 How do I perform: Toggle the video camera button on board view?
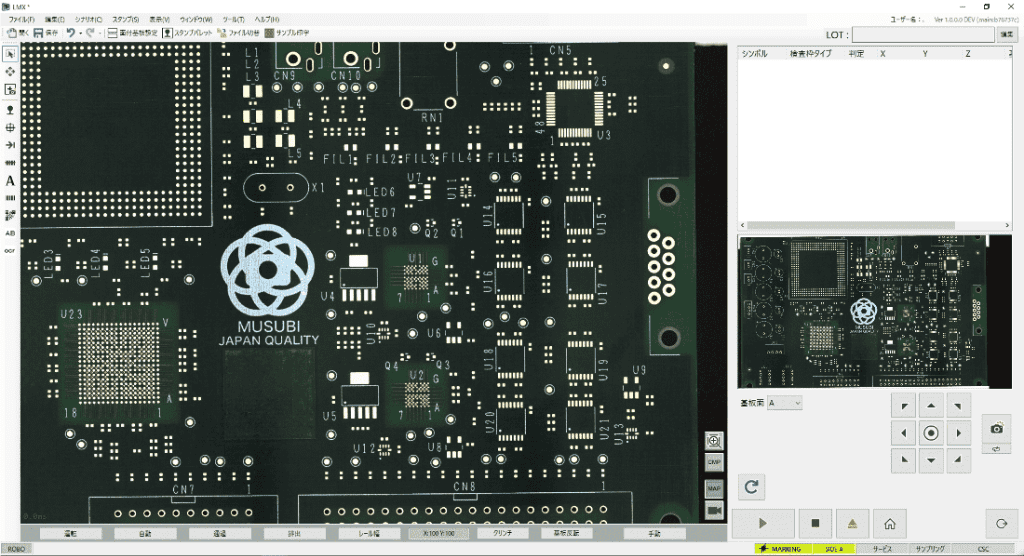tap(714, 510)
